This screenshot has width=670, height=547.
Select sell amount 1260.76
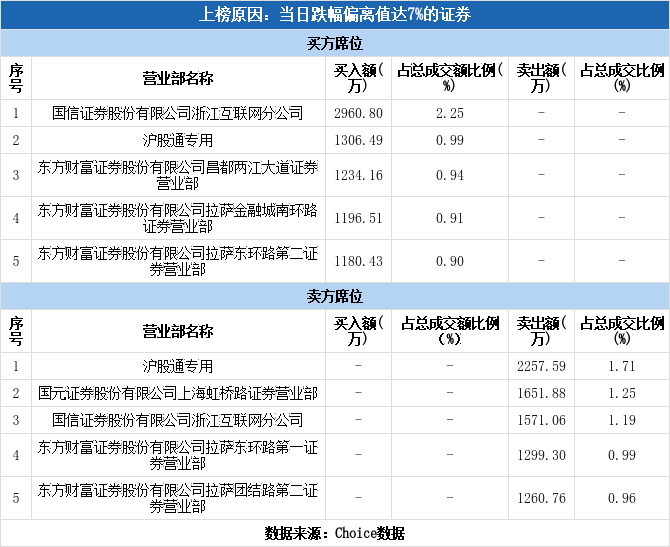pyautogui.click(x=541, y=498)
